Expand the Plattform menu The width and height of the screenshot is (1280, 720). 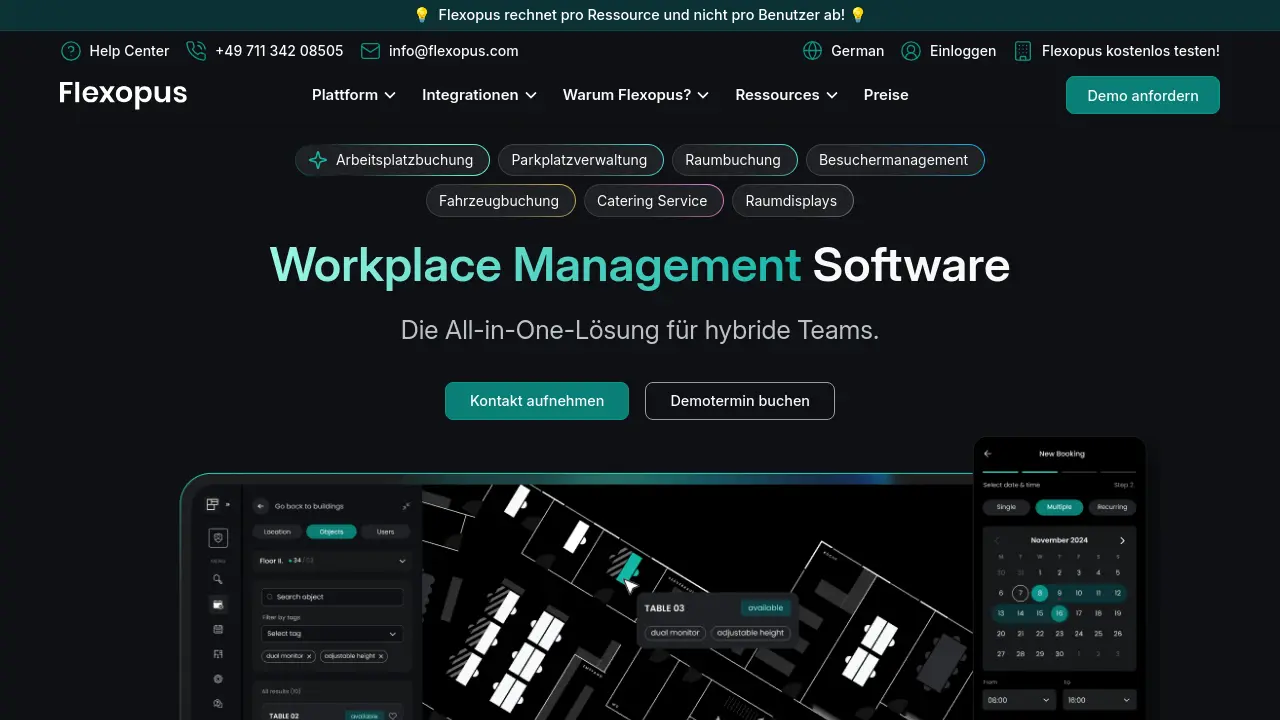click(x=354, y=95)
